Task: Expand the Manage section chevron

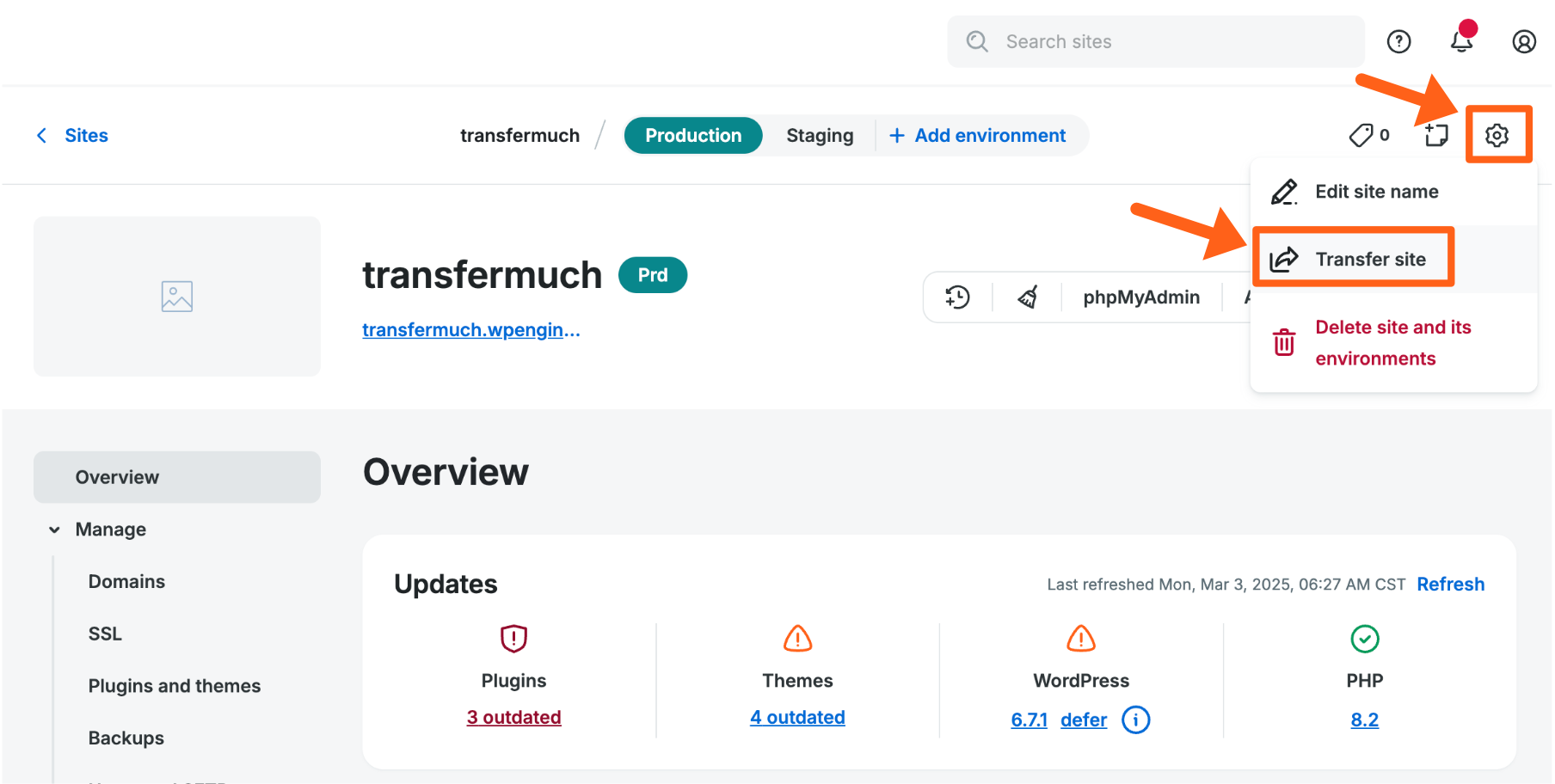Action: pyautogui.click(x=54, y=530)
